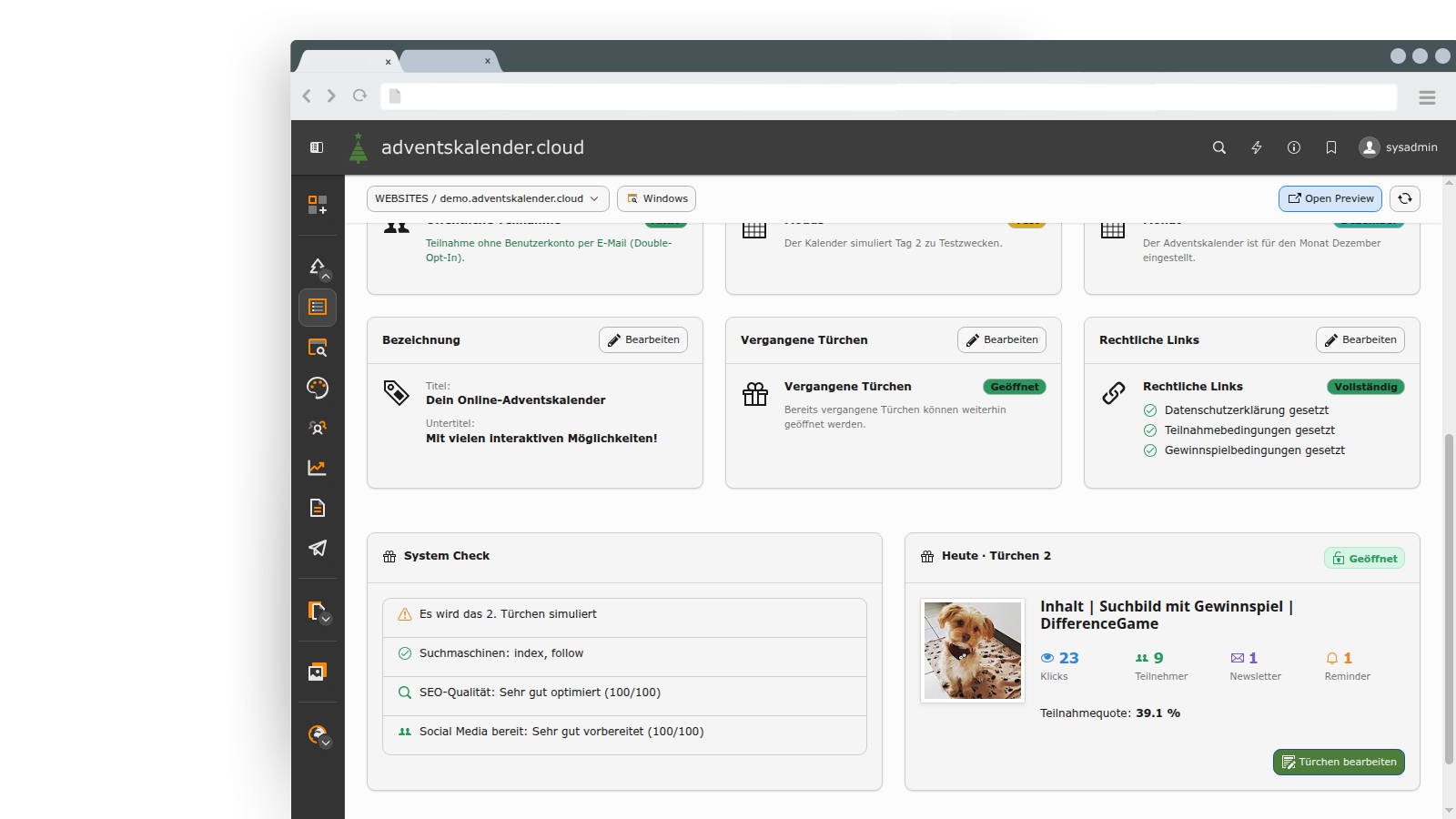Click the Suchbild dog thumbnail image

pos(973,651)
